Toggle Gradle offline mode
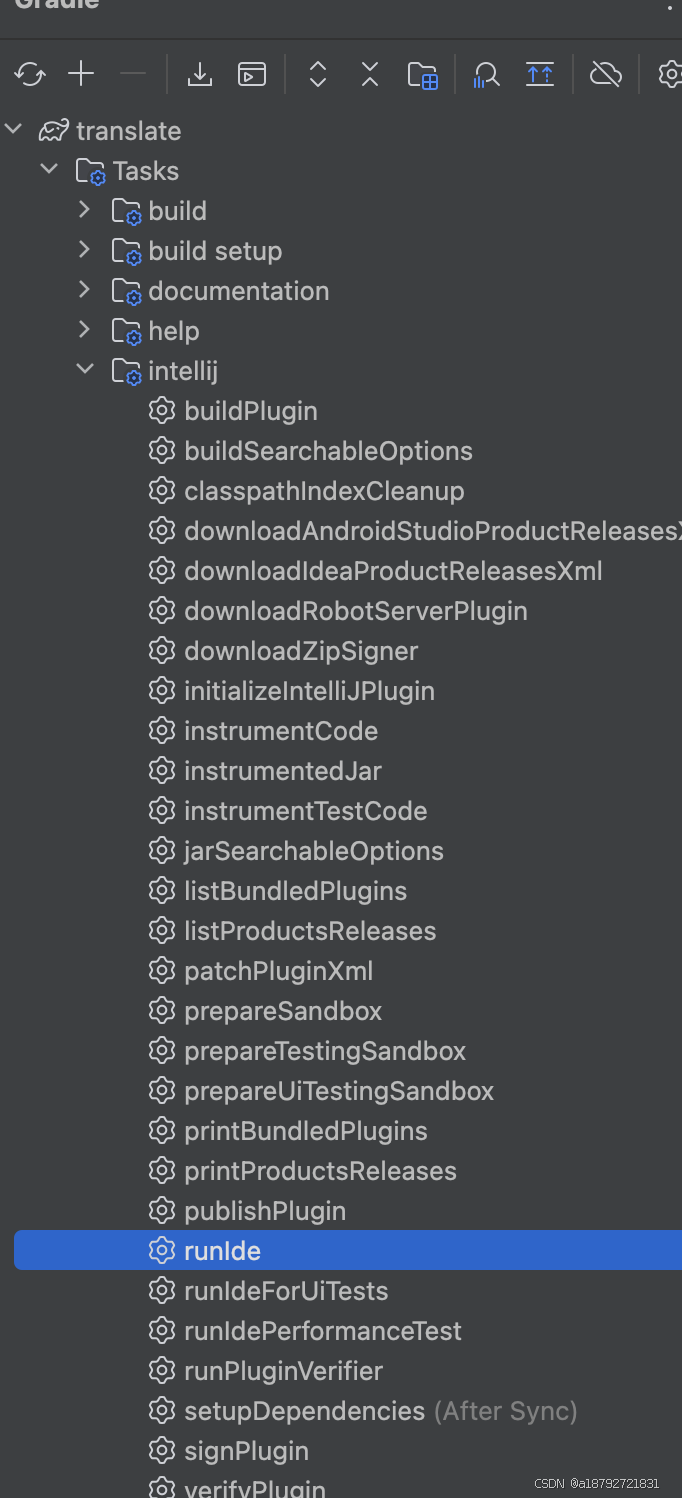Screen dimensions: 682x1498 606,74
